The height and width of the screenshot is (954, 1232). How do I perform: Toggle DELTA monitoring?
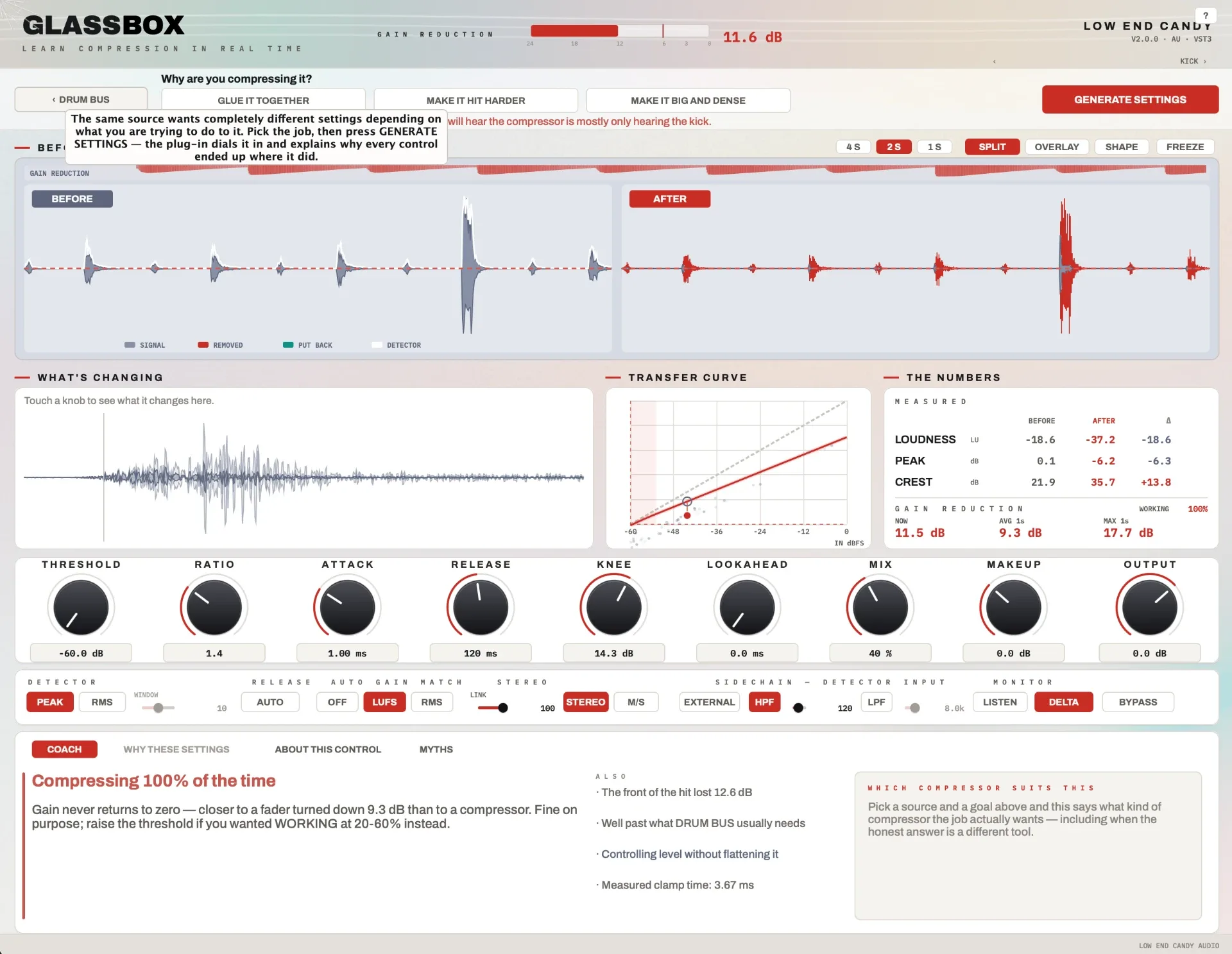(1063, 702)
